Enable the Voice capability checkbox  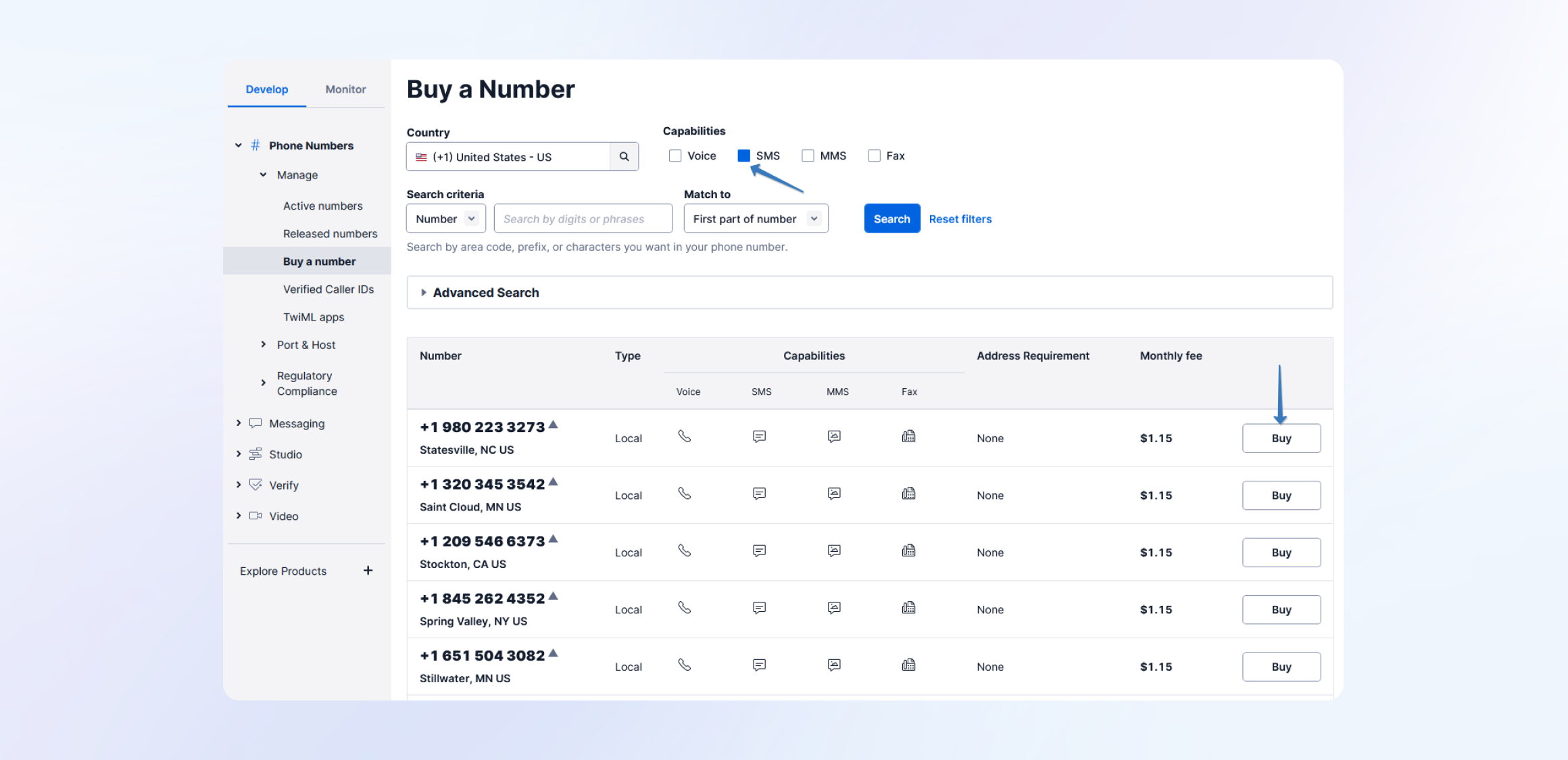(x=675, y=156)
